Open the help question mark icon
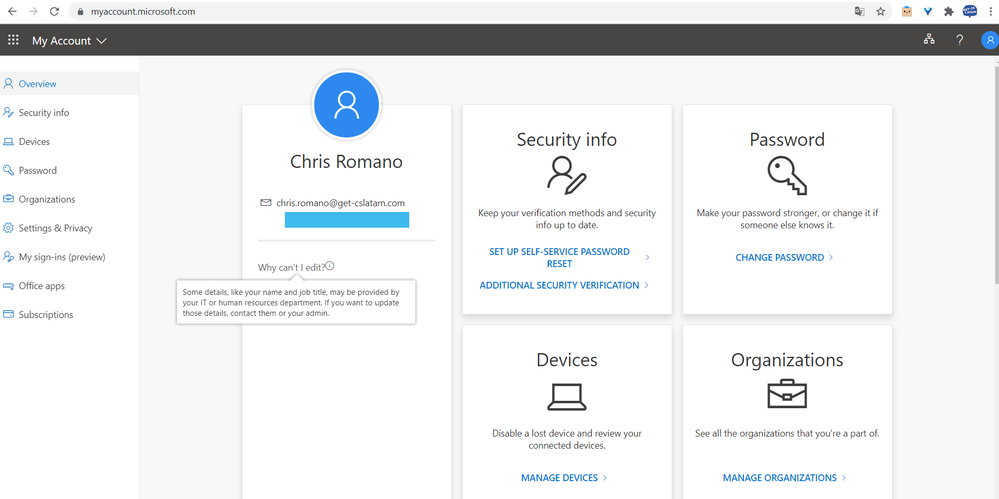This screenshot has height=499, width=999. 959,40
